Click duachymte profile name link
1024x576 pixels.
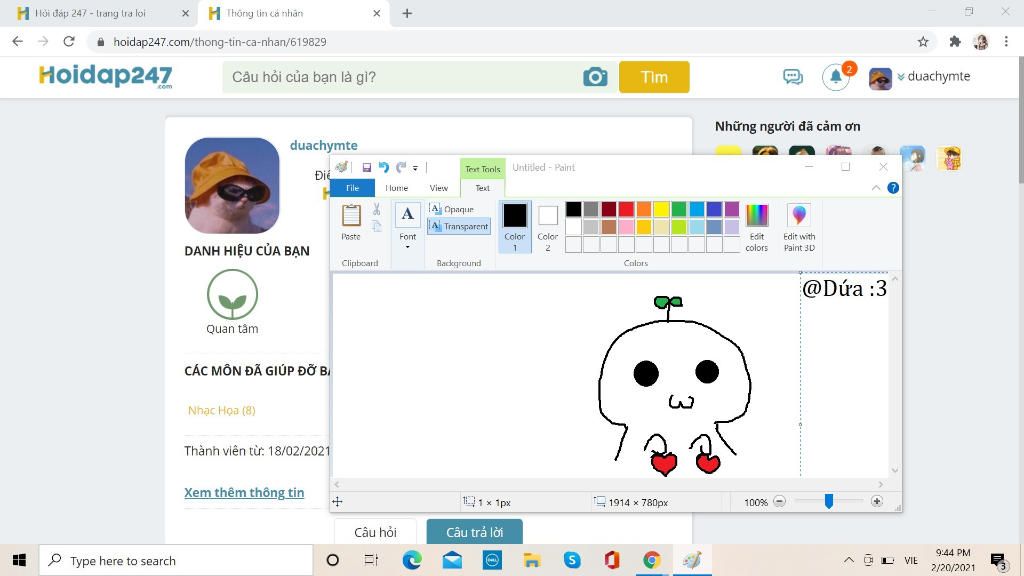324,145
